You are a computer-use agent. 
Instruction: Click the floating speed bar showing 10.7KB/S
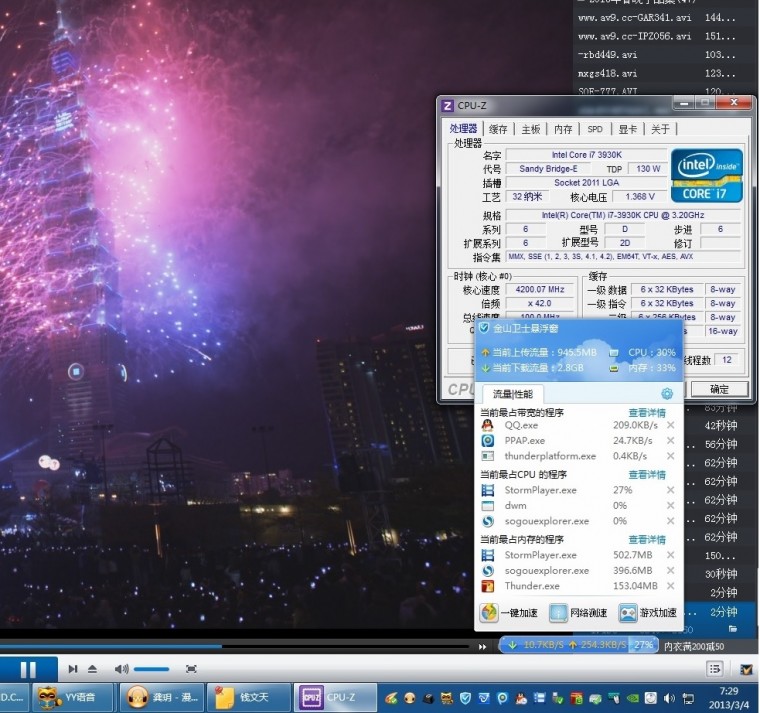point(578,645)
